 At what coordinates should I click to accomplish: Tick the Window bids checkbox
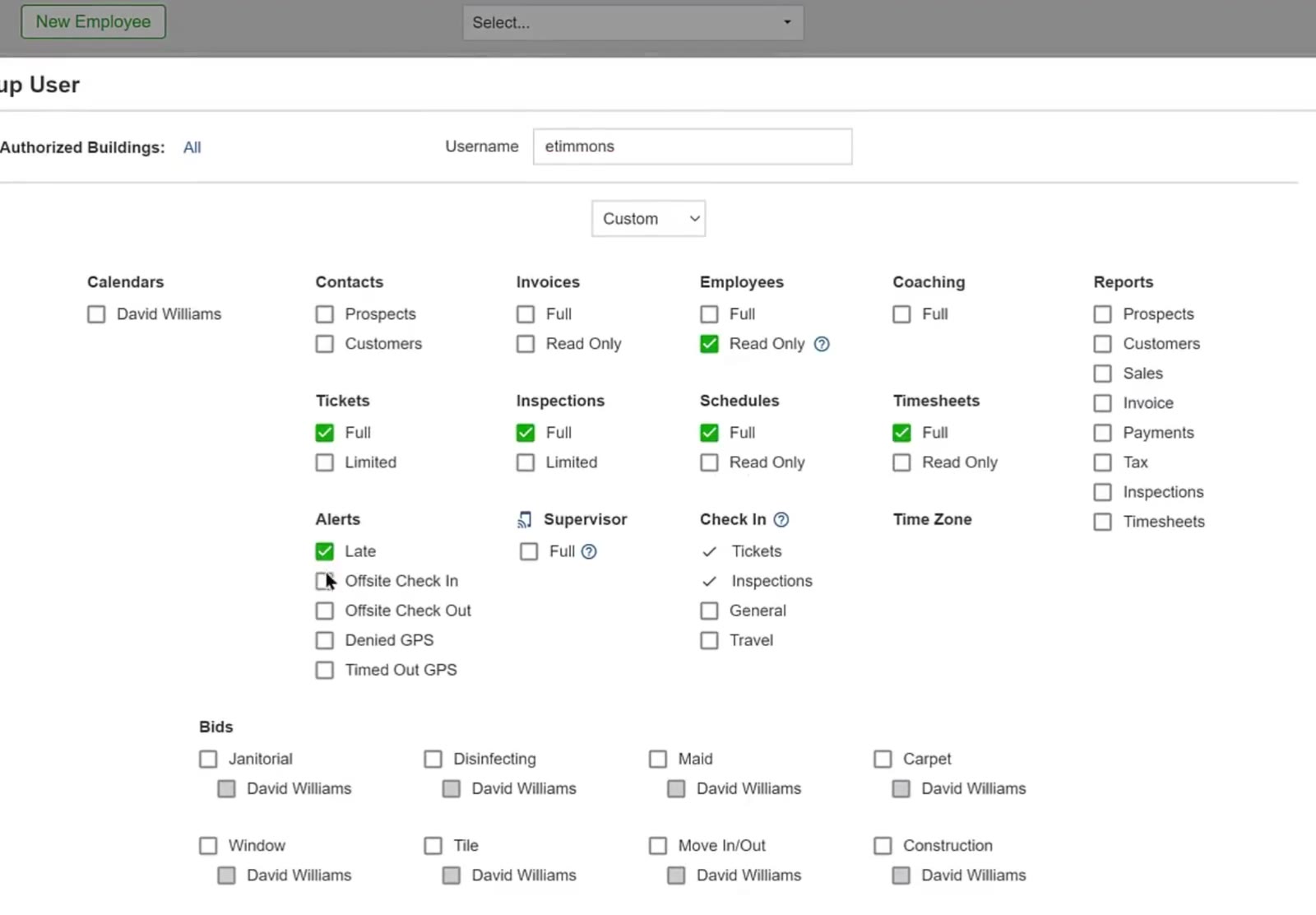click(x=208, y=846)
